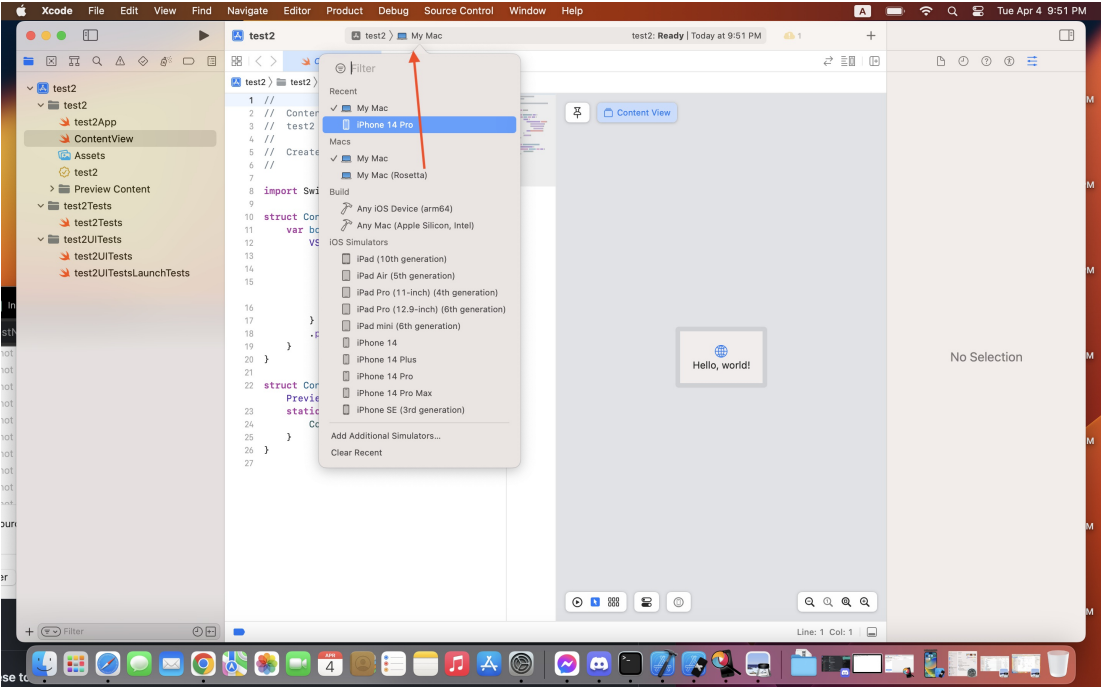Select iPhone 14 Pro under Recent

click(419, 125)
